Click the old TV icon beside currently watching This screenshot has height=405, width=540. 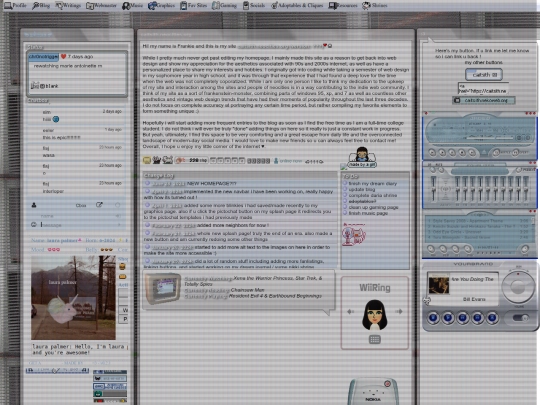point(163,288)
